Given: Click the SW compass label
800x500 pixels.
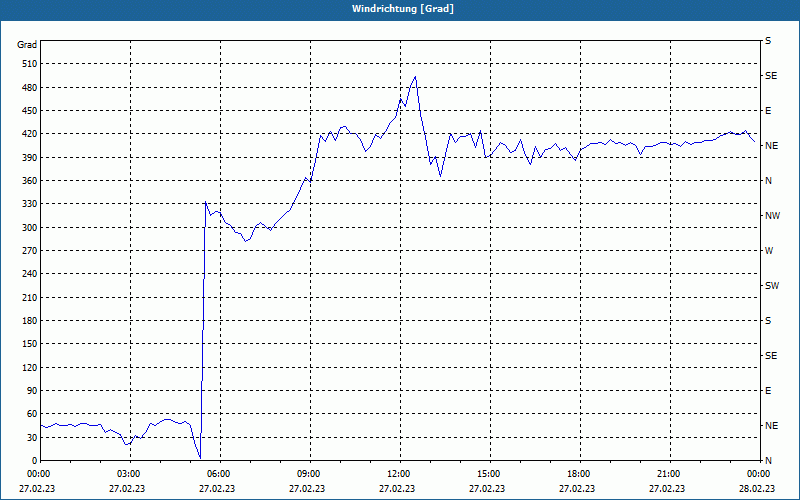Looking at the screenshot, I should click(x=772, y=286).
